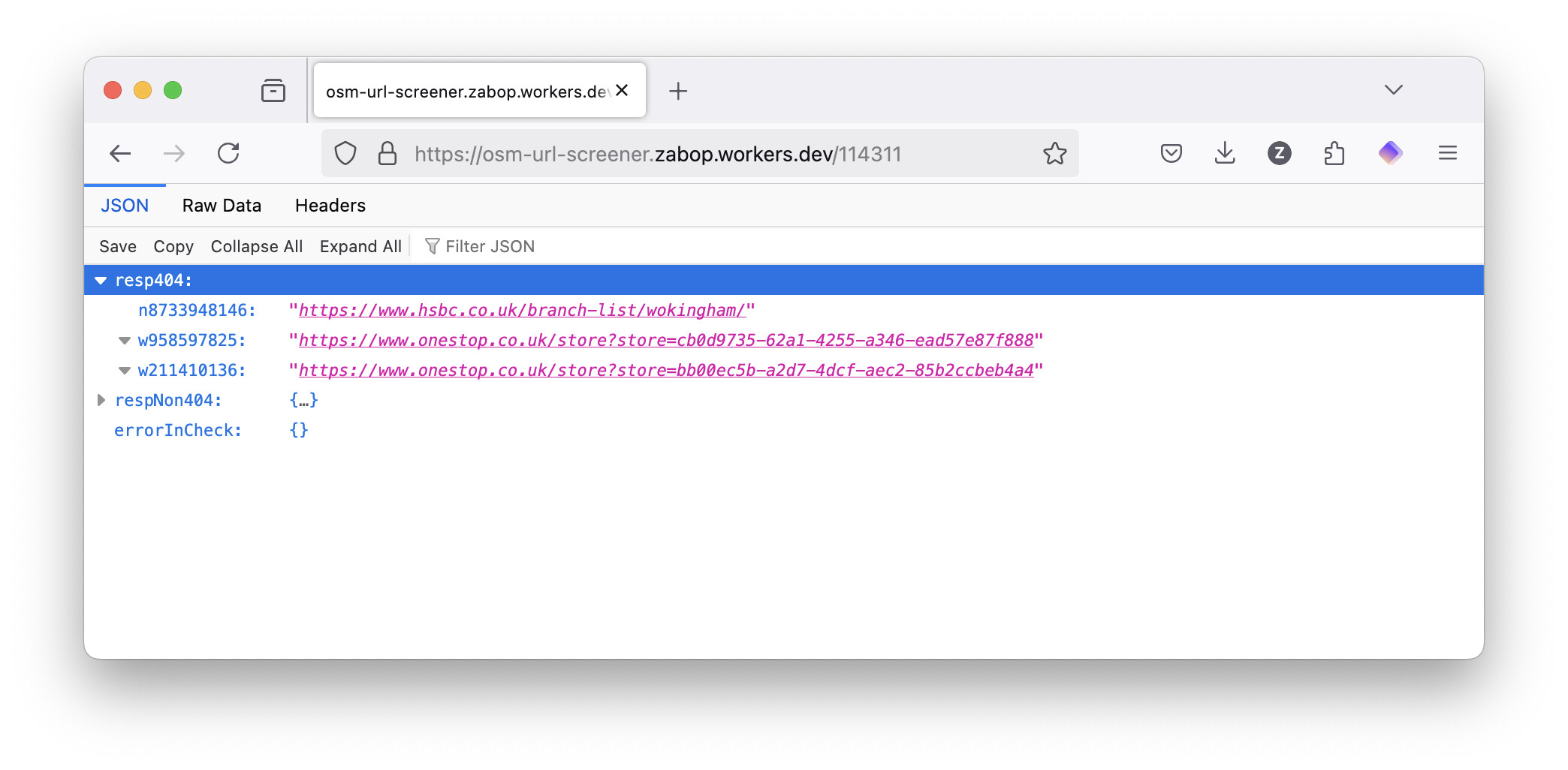Open the Downloads panel
The height and width of the screenshot is (770, 1568).
[x=1225, y=154]
